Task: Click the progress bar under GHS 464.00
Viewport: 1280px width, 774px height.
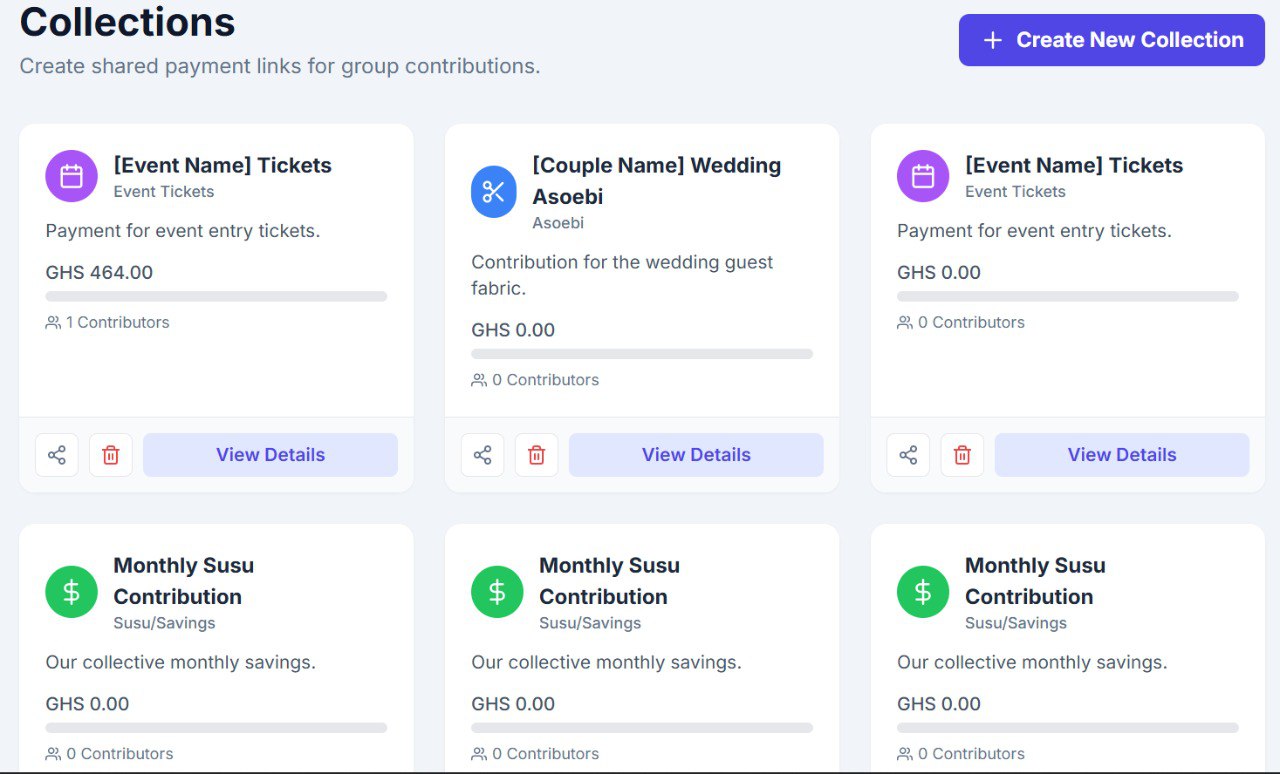Action: click(x=216, y=296)
